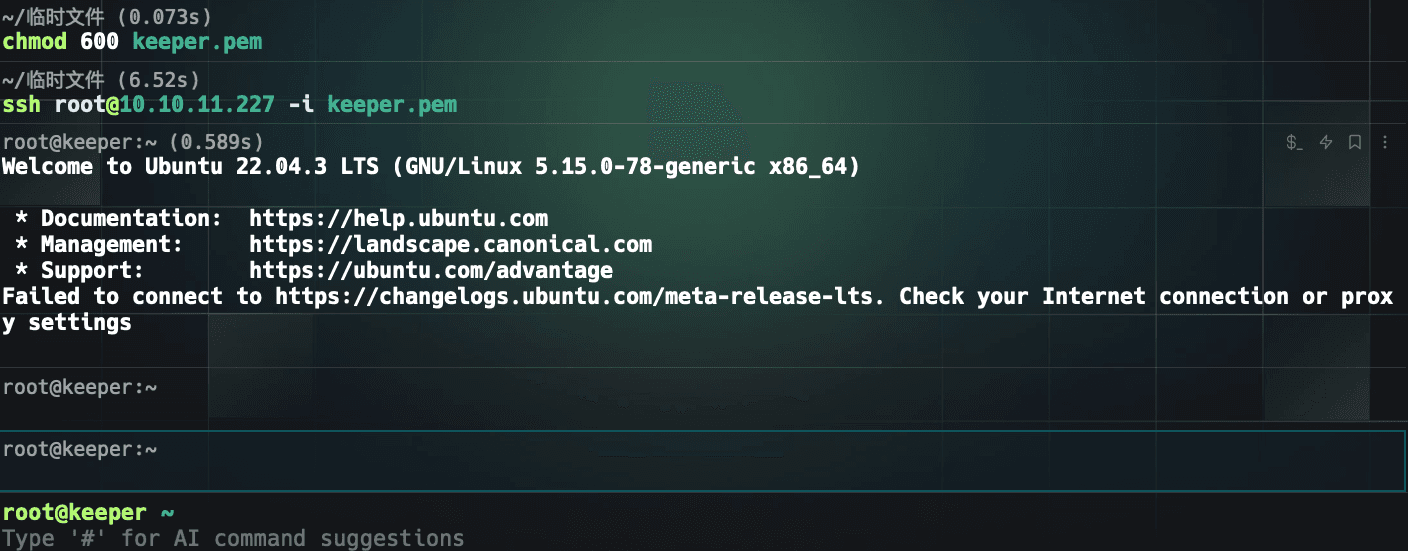Bookmark the ssh output block

click(x=1355, y=142)
